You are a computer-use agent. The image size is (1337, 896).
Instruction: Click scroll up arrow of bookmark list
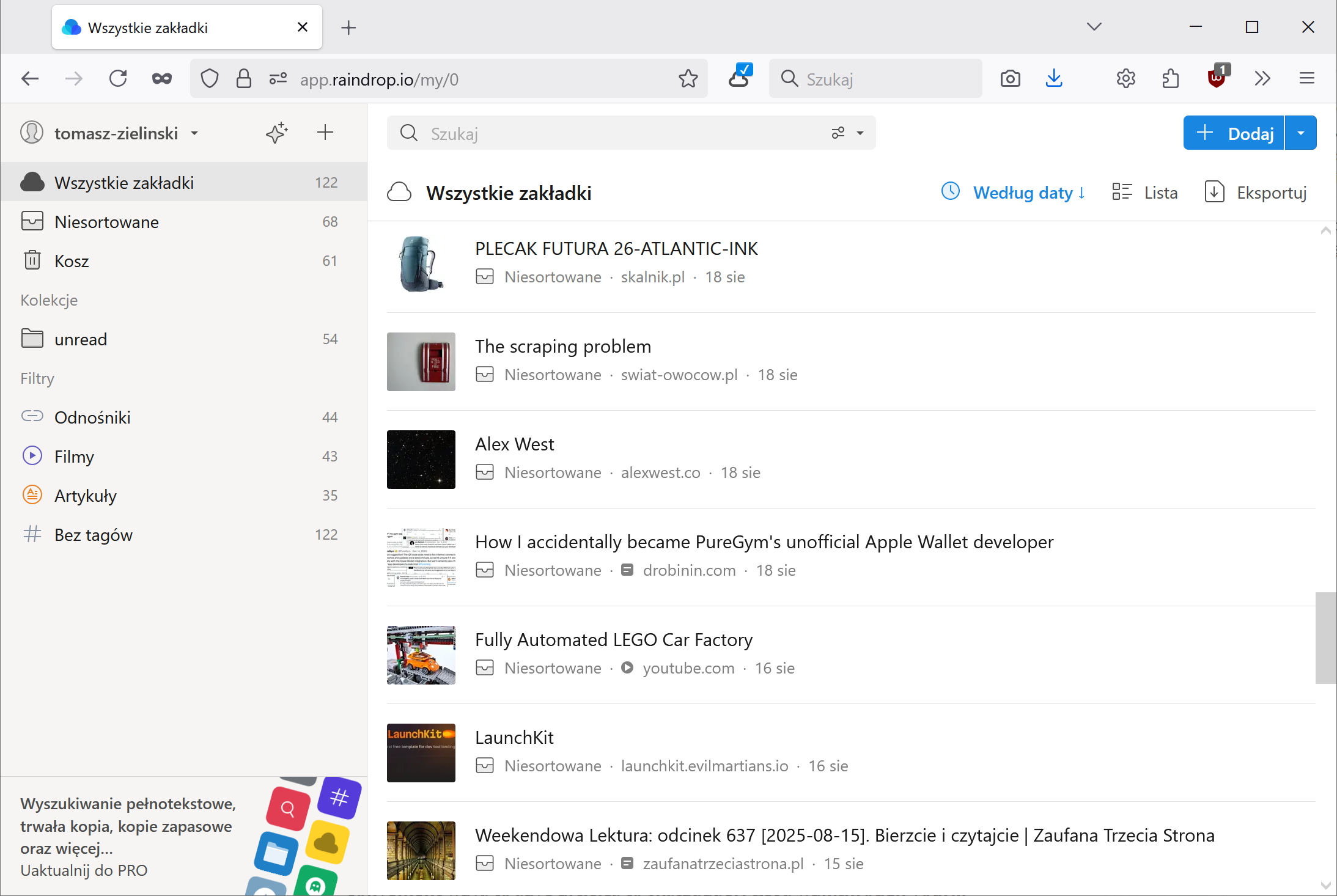click(x=1325, y=231)
